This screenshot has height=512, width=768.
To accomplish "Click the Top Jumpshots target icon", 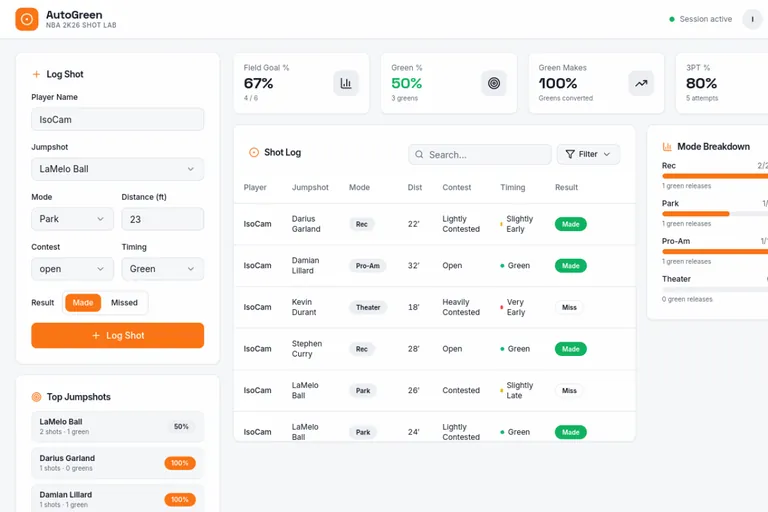I will 36,397.
